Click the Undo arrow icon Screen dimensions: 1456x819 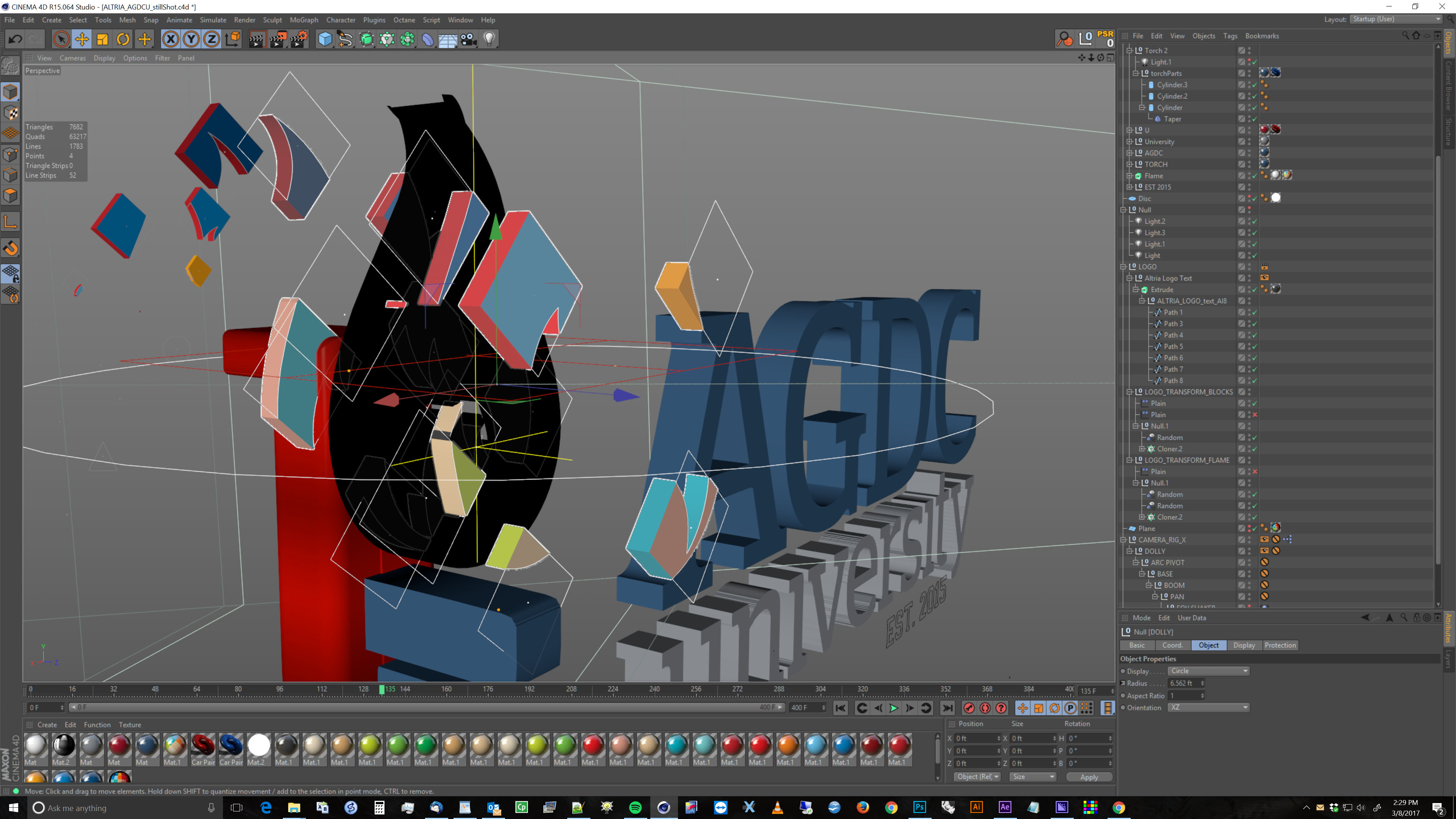pos(15,39)
